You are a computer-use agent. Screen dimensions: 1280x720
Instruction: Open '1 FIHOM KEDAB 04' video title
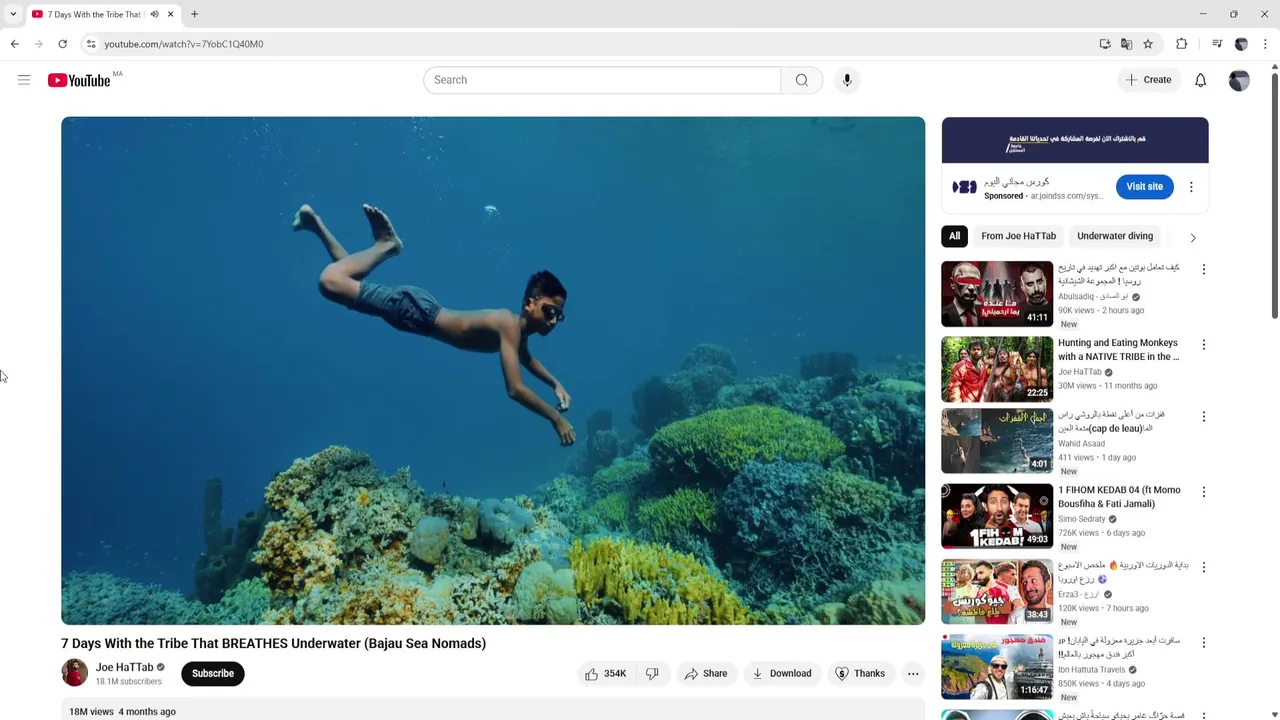coord(1119,497)
